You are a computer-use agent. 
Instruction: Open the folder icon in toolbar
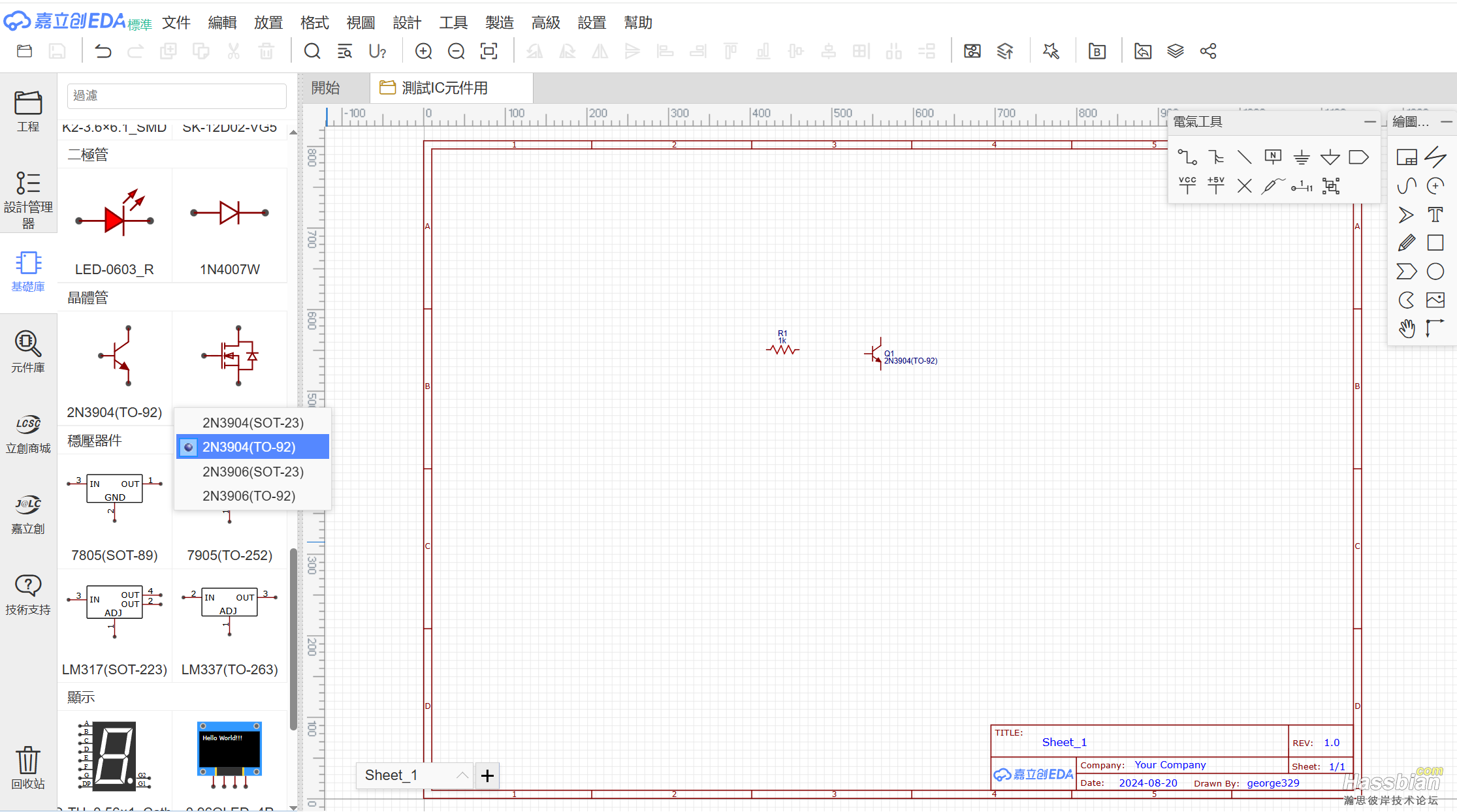[24, 51]
